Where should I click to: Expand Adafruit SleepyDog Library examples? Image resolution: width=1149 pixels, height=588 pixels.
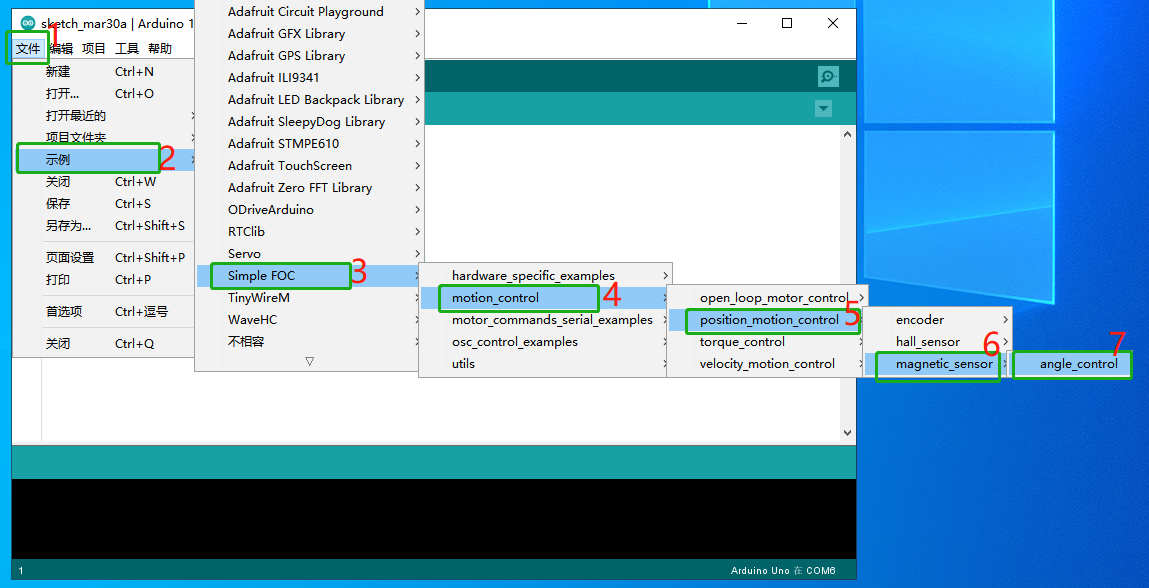pos(310,122)
